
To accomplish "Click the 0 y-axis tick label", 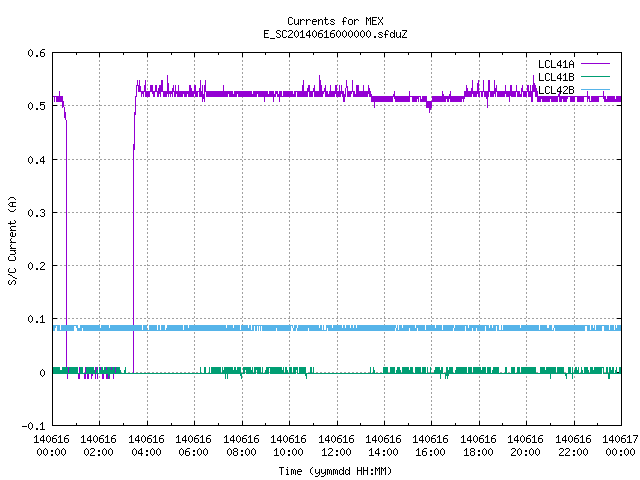I will pos(42,373).
